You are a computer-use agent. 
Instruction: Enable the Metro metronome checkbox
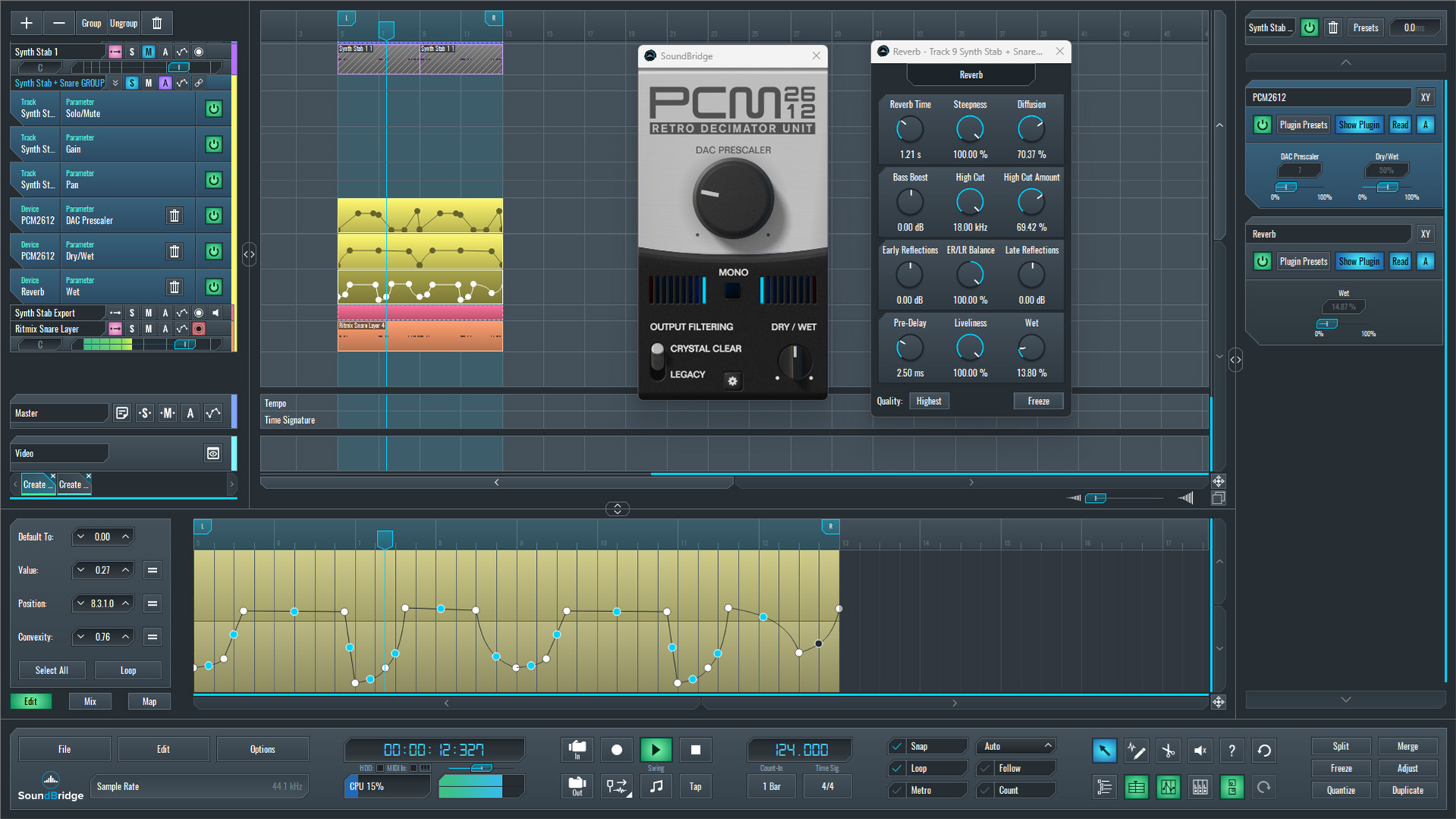point(897,790)
